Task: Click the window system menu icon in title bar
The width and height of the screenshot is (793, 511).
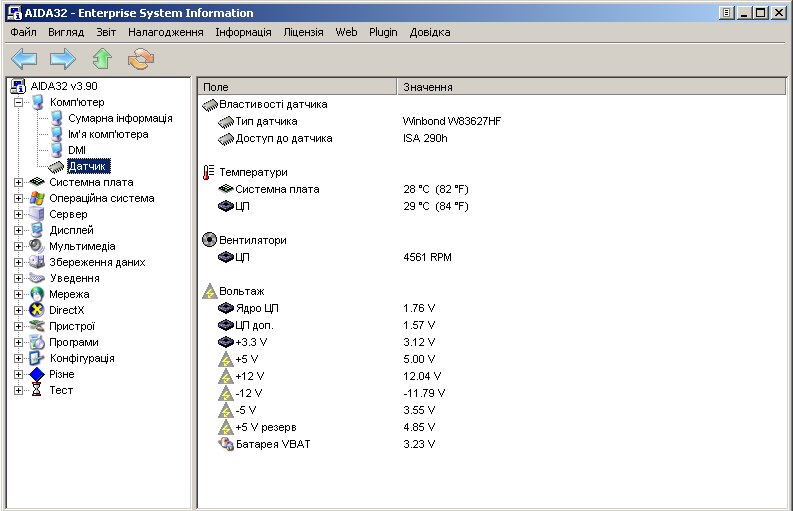Action: point(14,13)
